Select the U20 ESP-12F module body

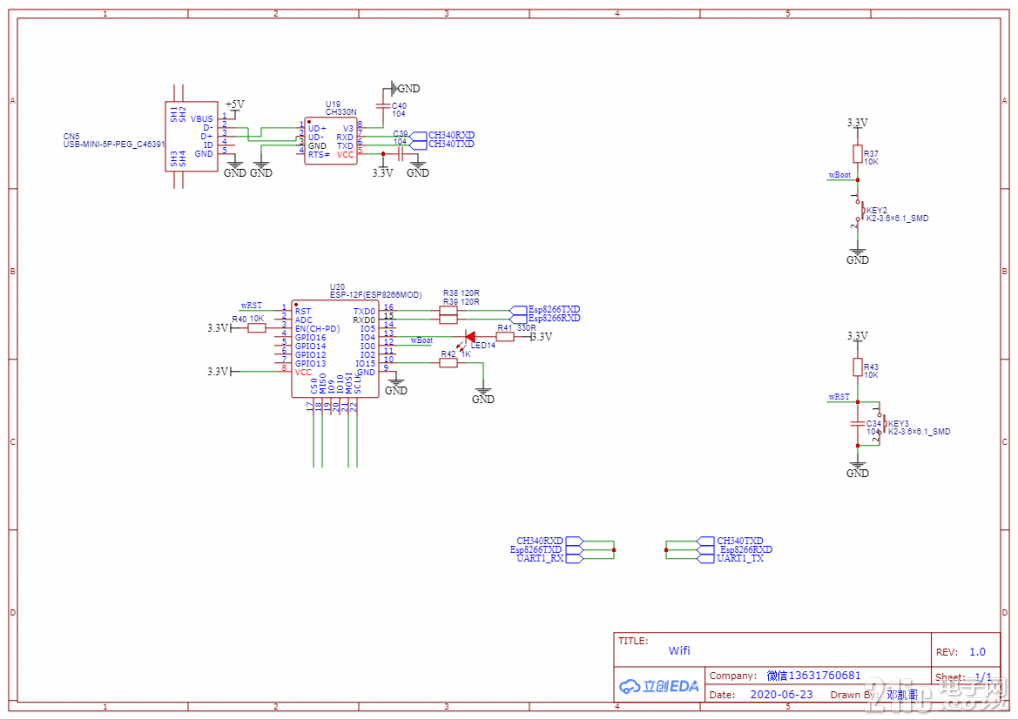335,349
